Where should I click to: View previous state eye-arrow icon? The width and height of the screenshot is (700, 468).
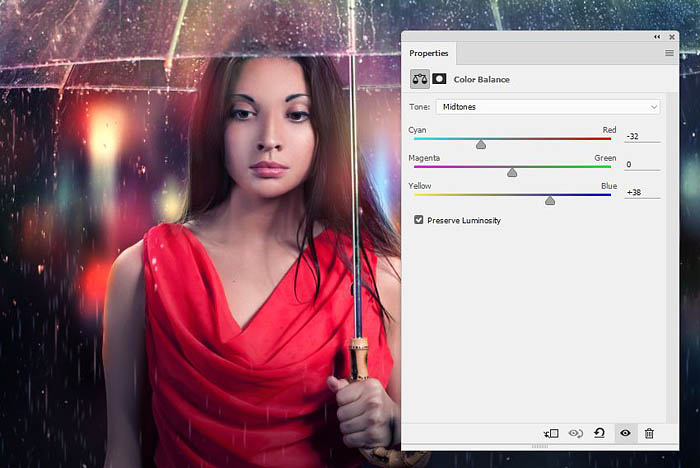(x=575, y=433)
